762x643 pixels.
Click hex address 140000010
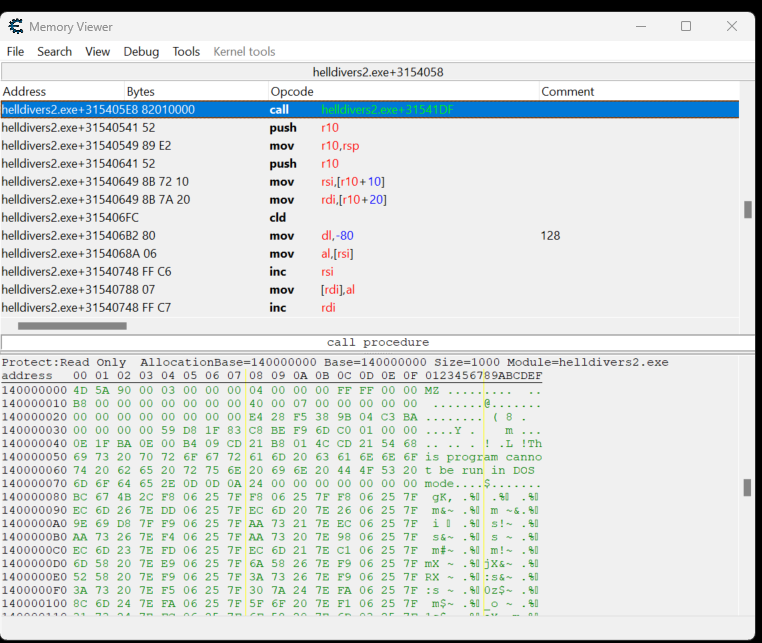tap(34, 404)
